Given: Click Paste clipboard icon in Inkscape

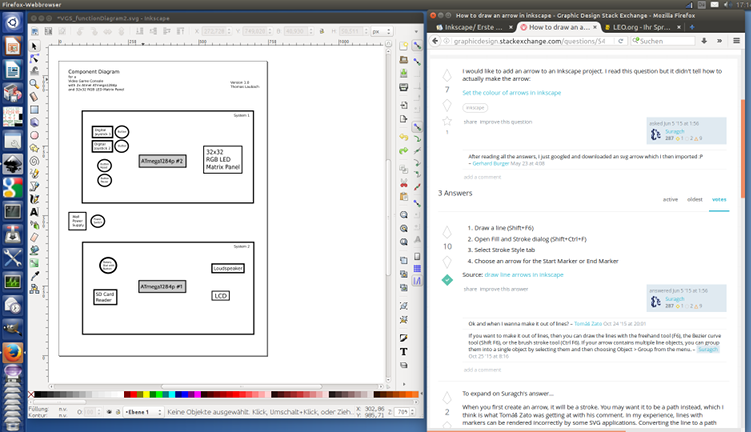Looking at the screenshot, I should point(404,196).
